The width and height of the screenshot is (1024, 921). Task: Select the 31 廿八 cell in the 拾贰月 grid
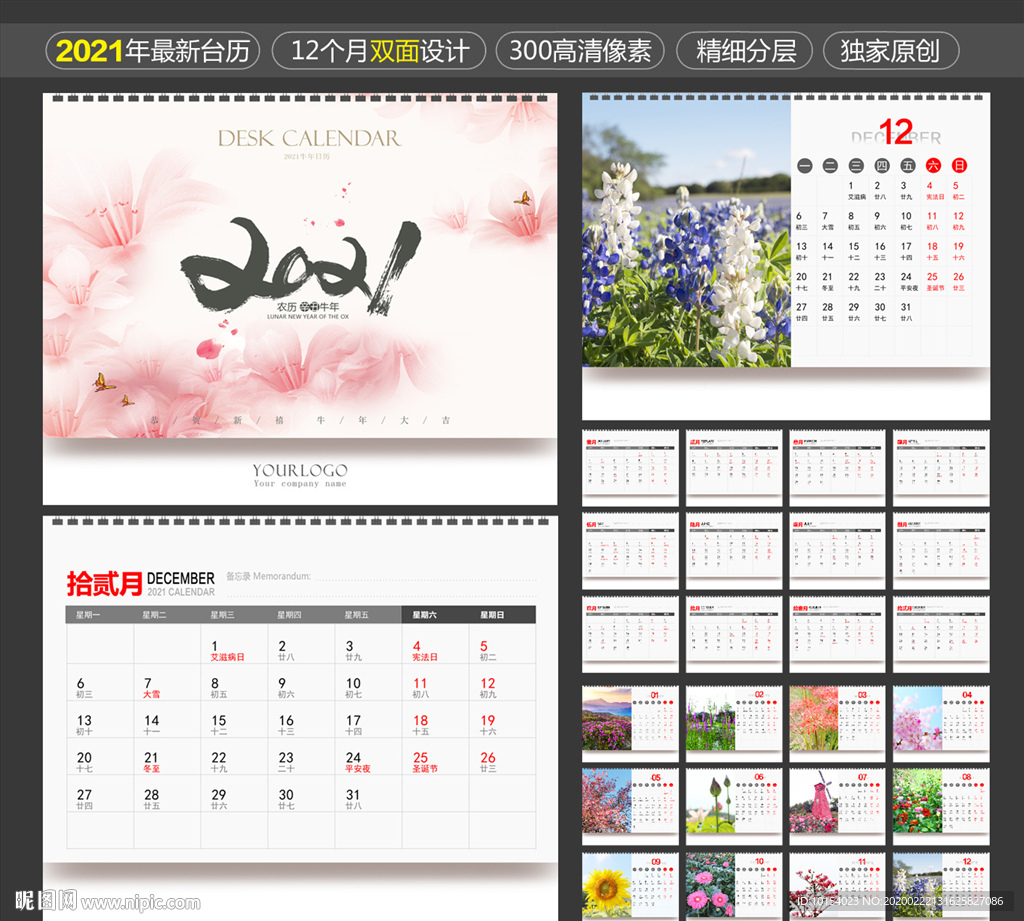[x=368, y=794]
